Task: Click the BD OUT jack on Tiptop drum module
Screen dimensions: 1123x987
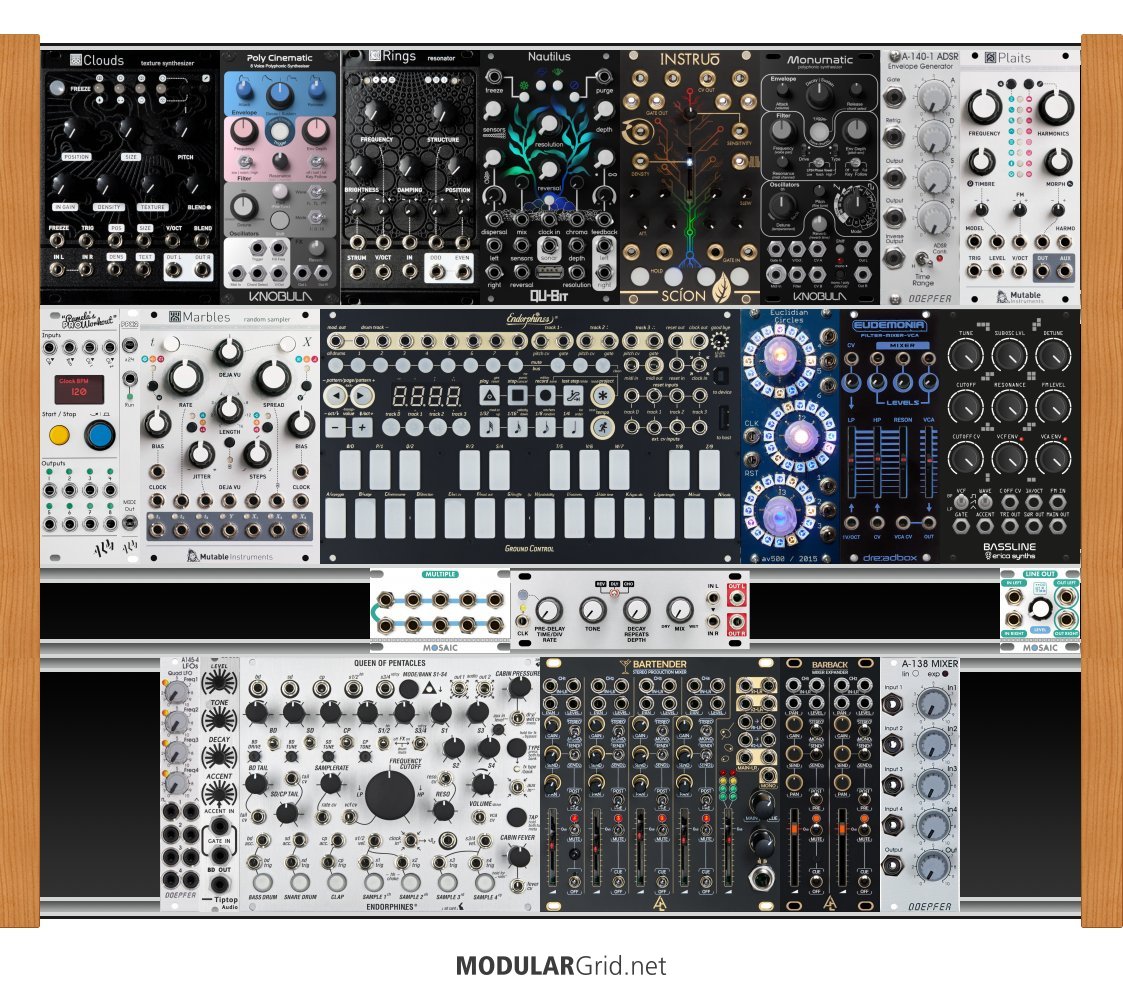Action: pyautogui.click(x=220, y=883)
